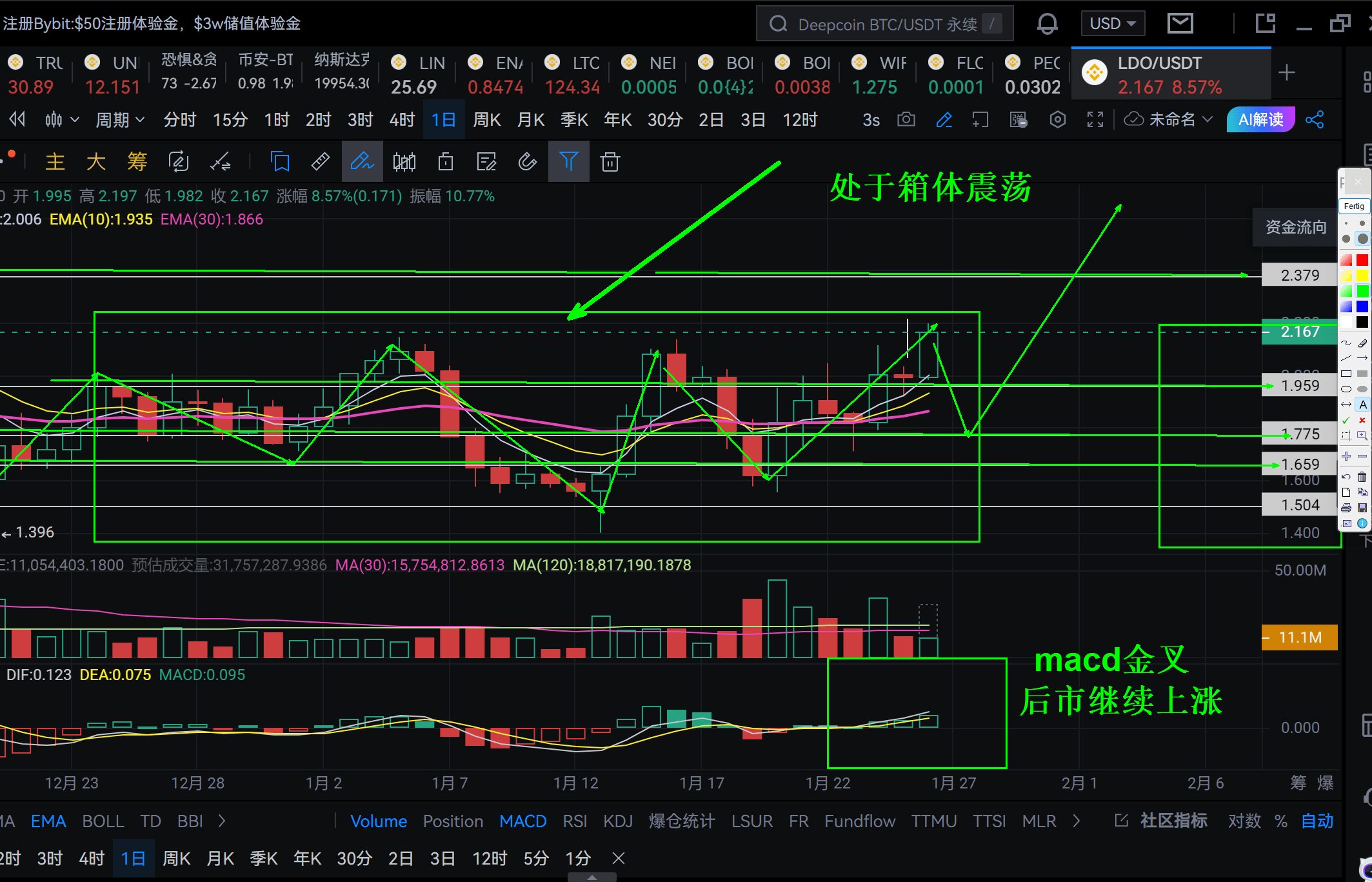The image size is (1372, 882).
Task: Switch to 周K timeframe in top bar
Action: point(487,119)
